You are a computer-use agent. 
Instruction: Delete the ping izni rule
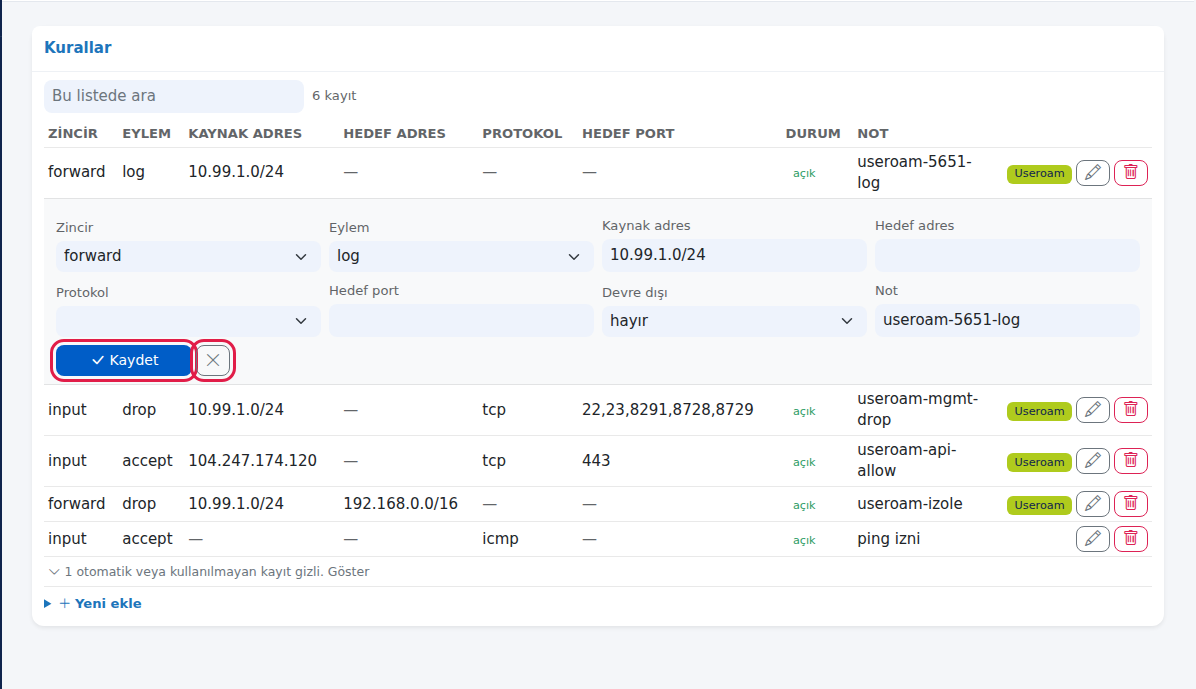[x=1130, y=539]
